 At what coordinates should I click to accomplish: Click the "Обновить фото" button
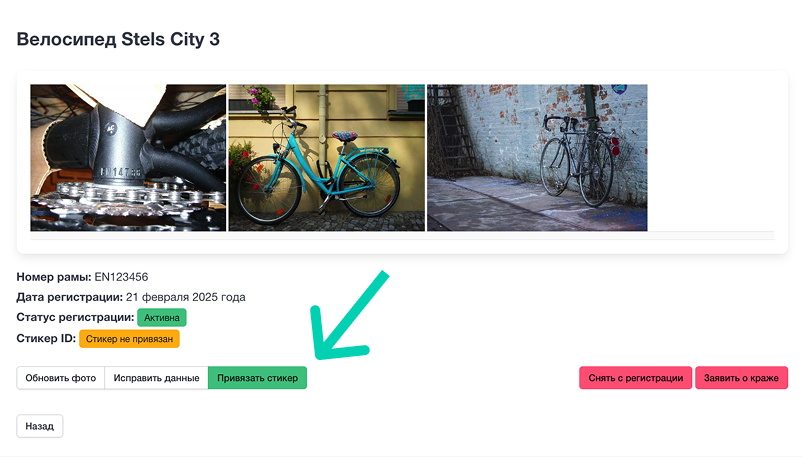[x=61, y=378]
